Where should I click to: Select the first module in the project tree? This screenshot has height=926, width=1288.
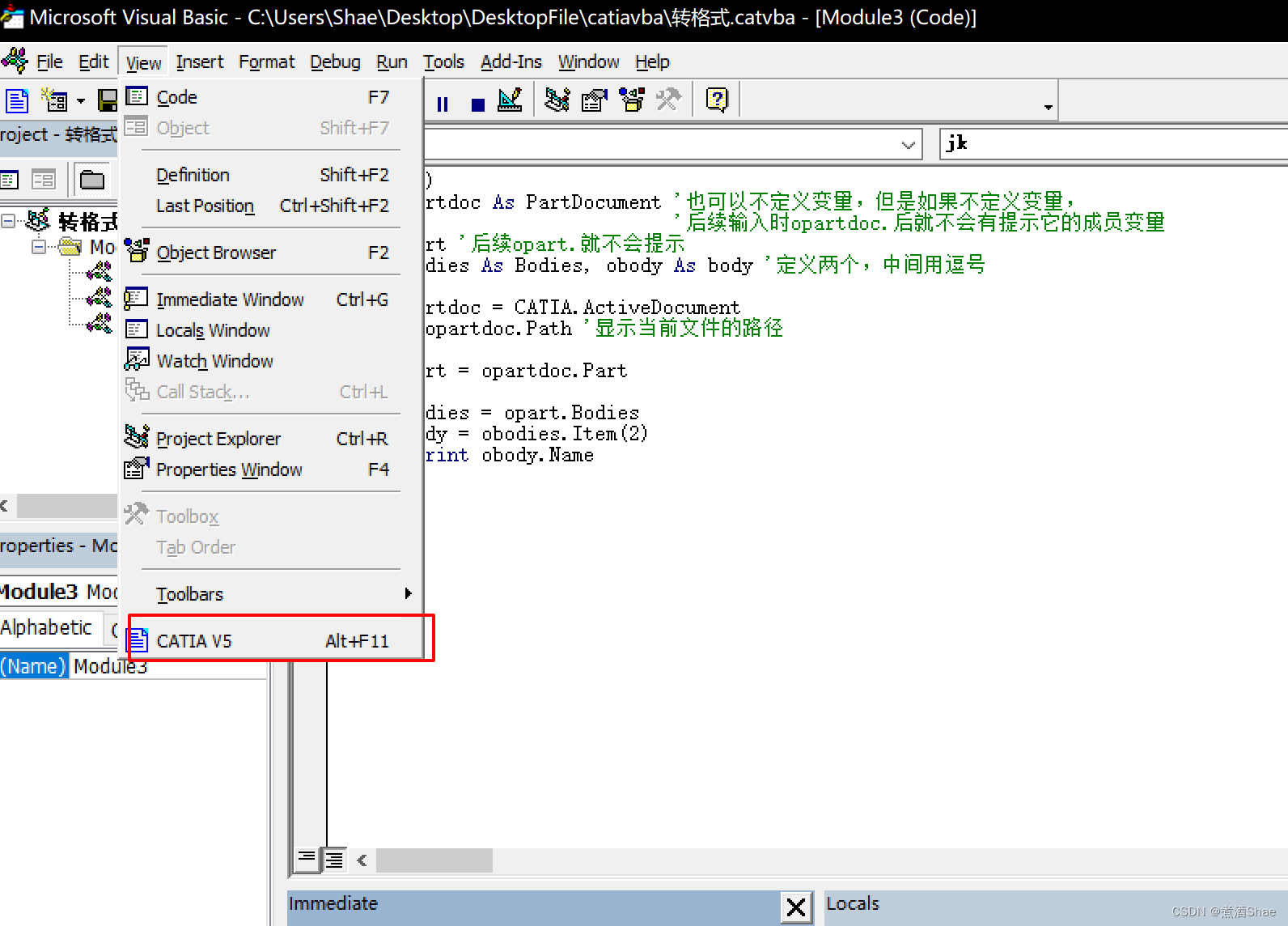[x=100, y=271]
